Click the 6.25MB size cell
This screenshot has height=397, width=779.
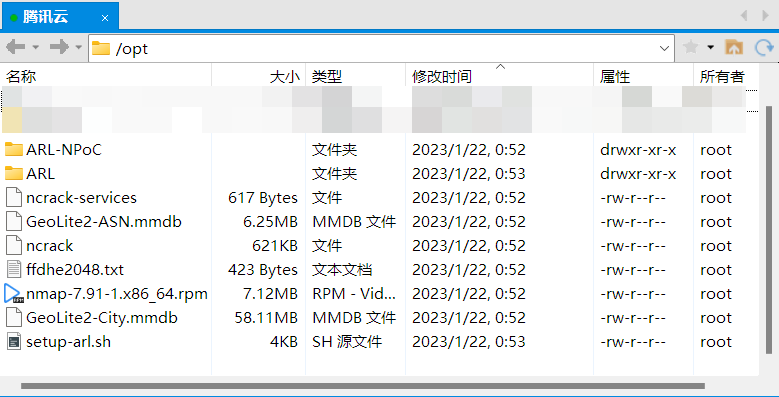270,222
